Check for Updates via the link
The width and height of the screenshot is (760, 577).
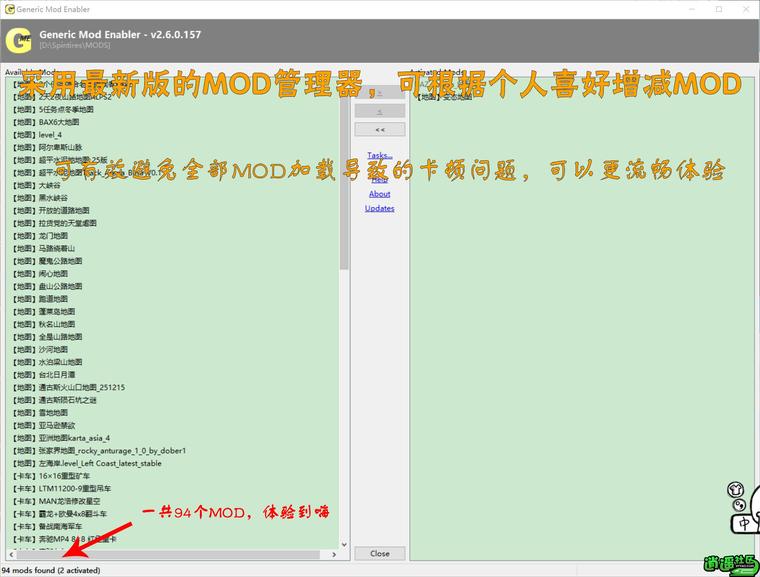point(380,208)
